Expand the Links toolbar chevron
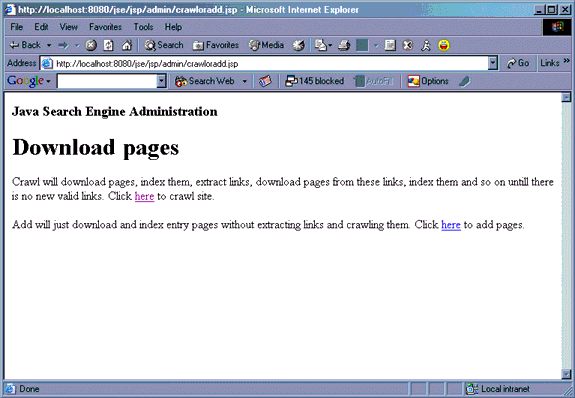575x398 pixels. (567, 61)
